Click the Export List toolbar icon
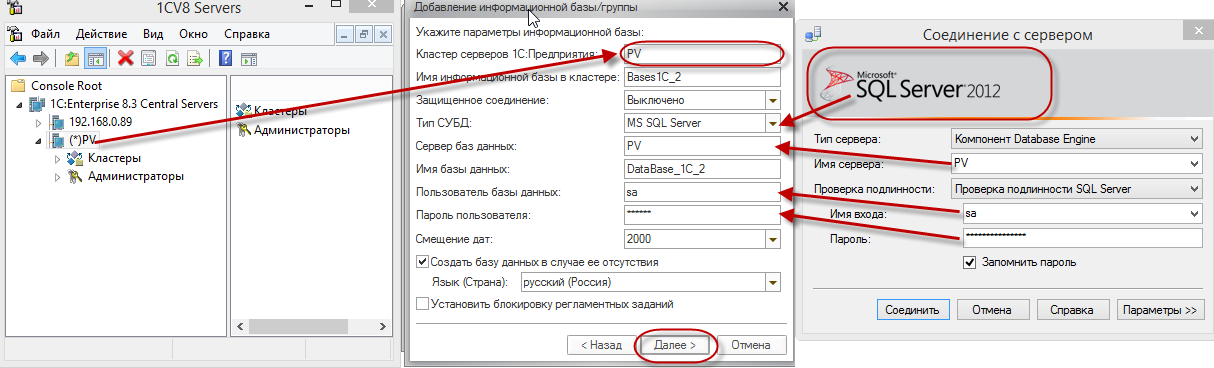The image size is (1214, 368). point(195,57)
